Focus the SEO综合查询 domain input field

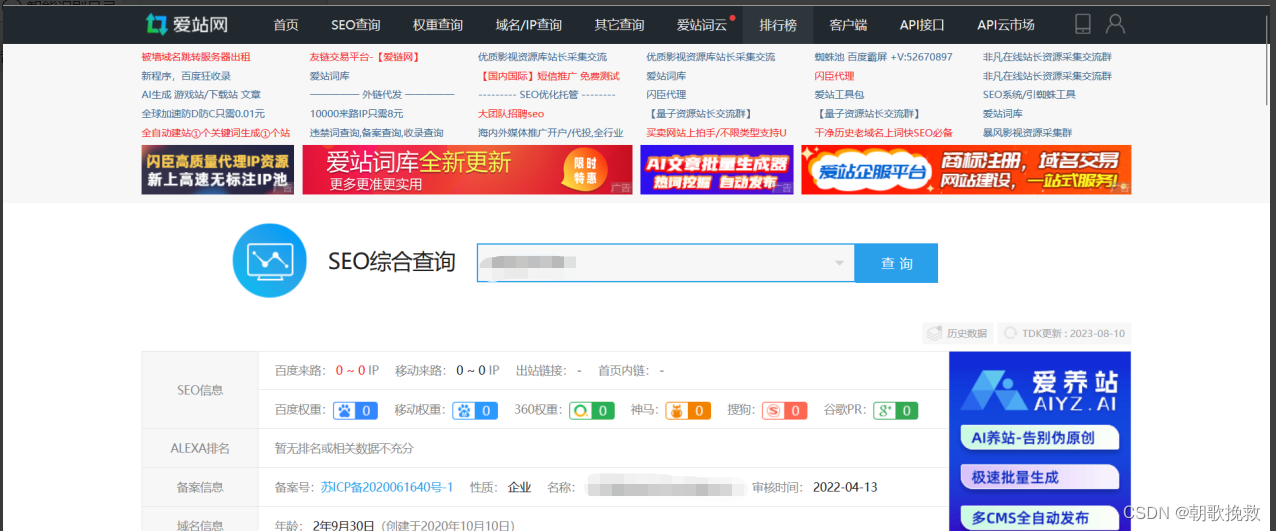tap(665, 263)
